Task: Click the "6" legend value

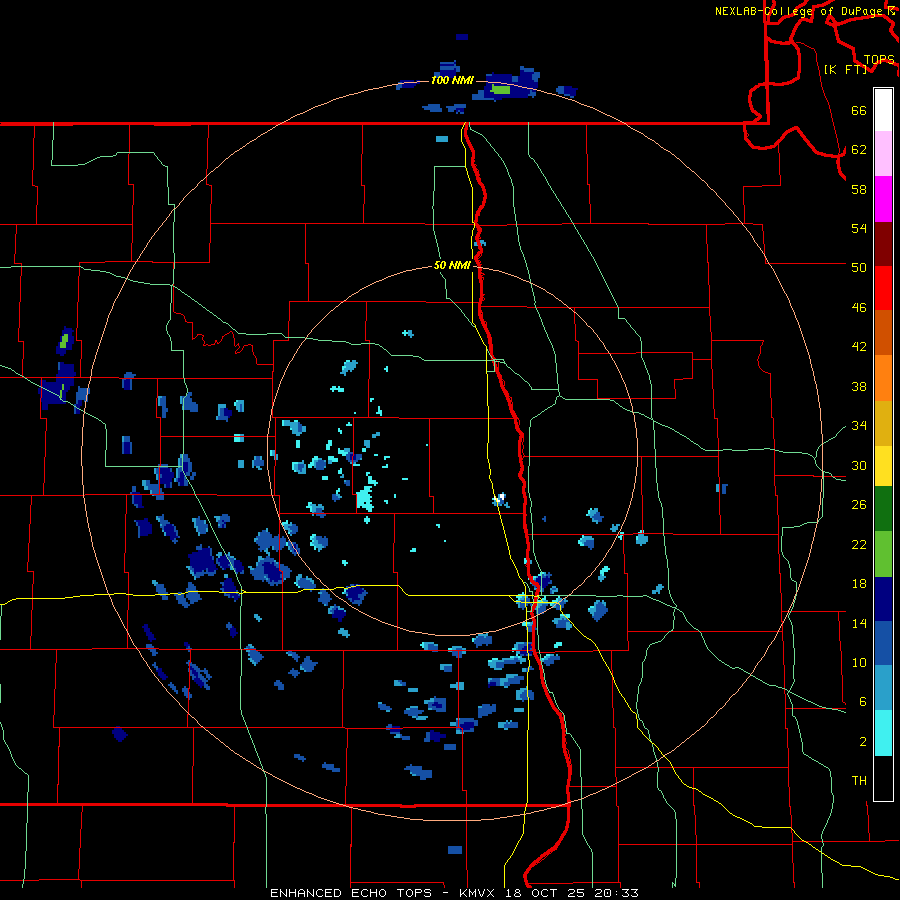Action: coord(863,701)
